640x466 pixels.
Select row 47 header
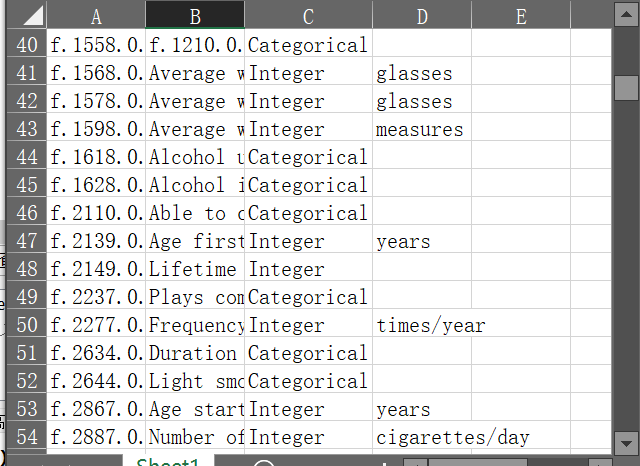(x=27, y=241)
